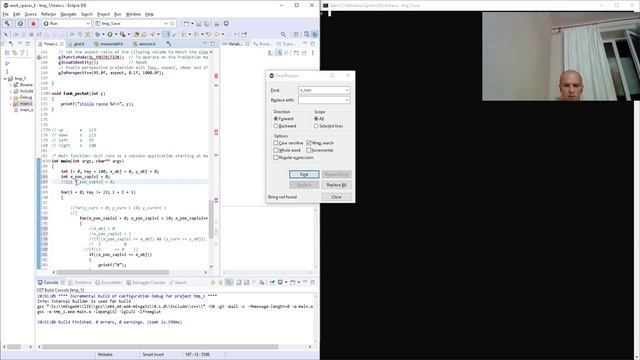640x360 pixels.
Task: Click the green Run launch button
Action: (20, 24)
